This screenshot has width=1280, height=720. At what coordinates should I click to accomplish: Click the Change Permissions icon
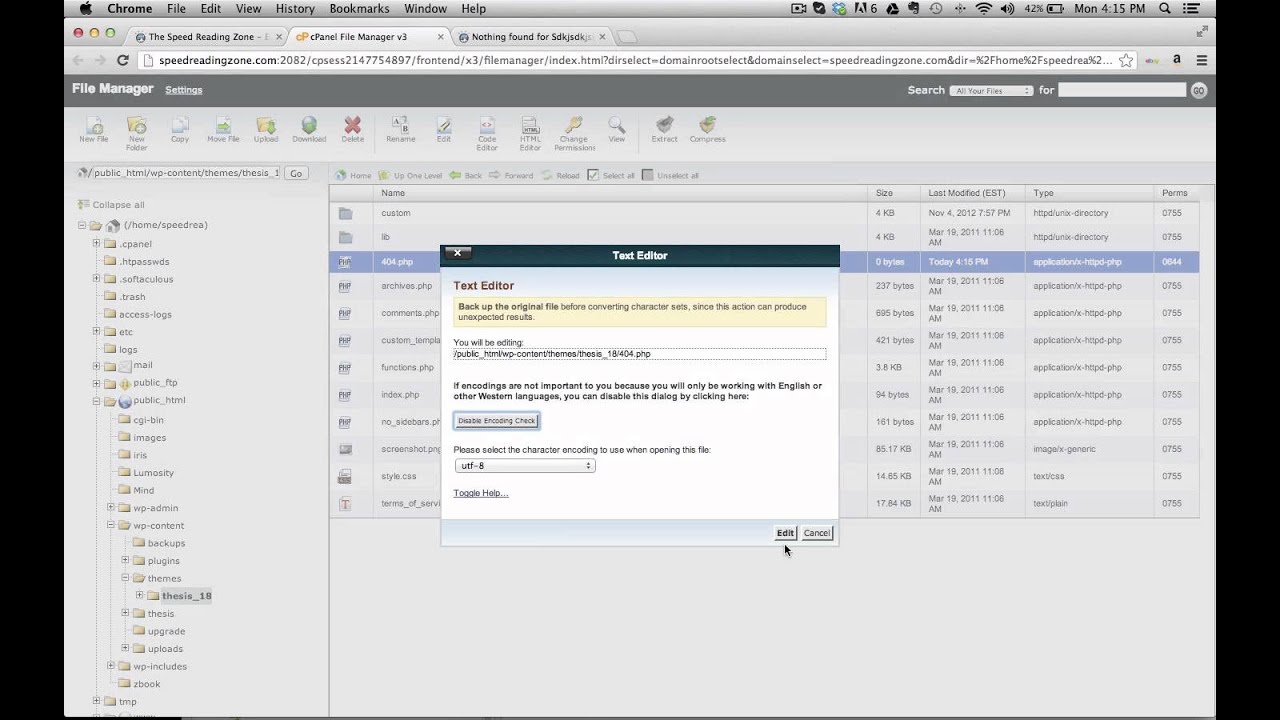click(x=574, y=134)
